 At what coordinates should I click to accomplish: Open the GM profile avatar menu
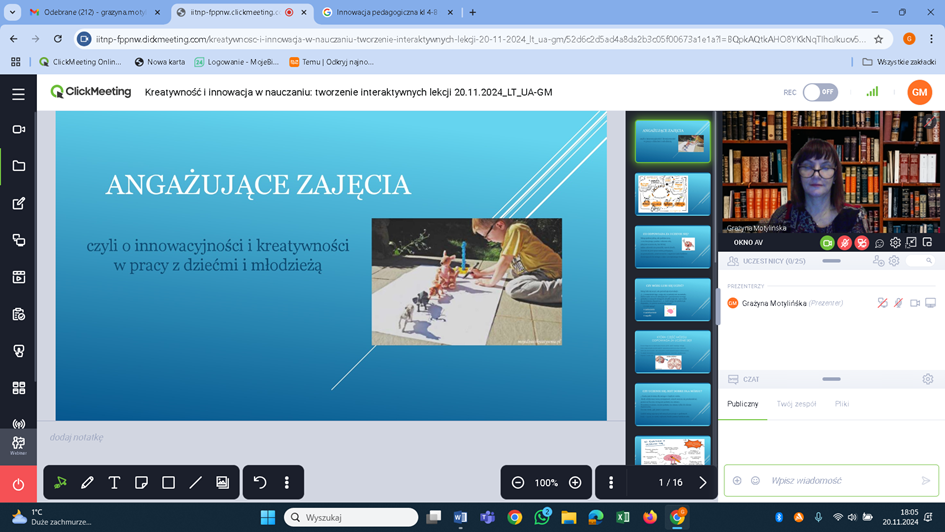(919, 92)
